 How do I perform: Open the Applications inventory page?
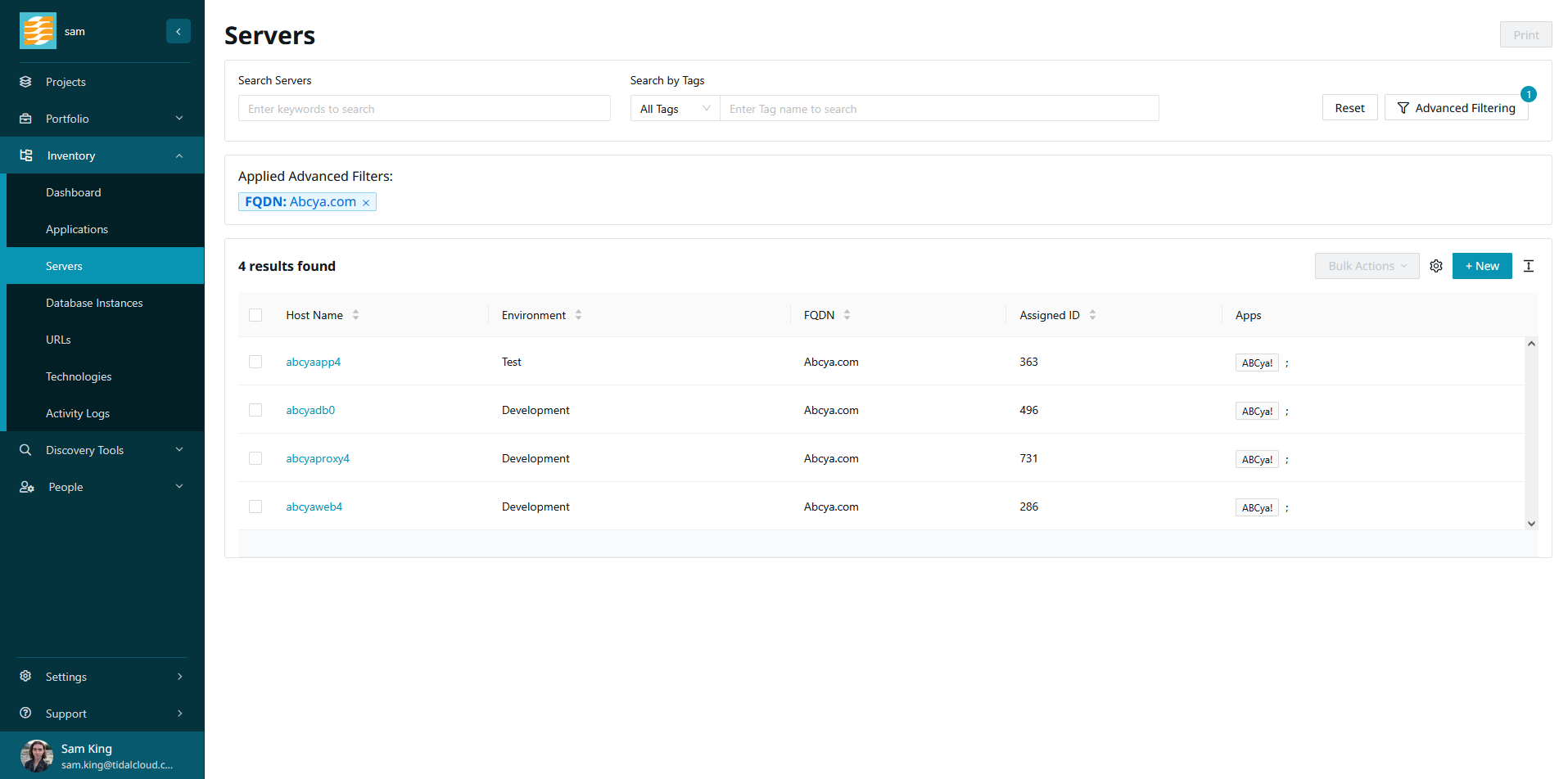77,229
